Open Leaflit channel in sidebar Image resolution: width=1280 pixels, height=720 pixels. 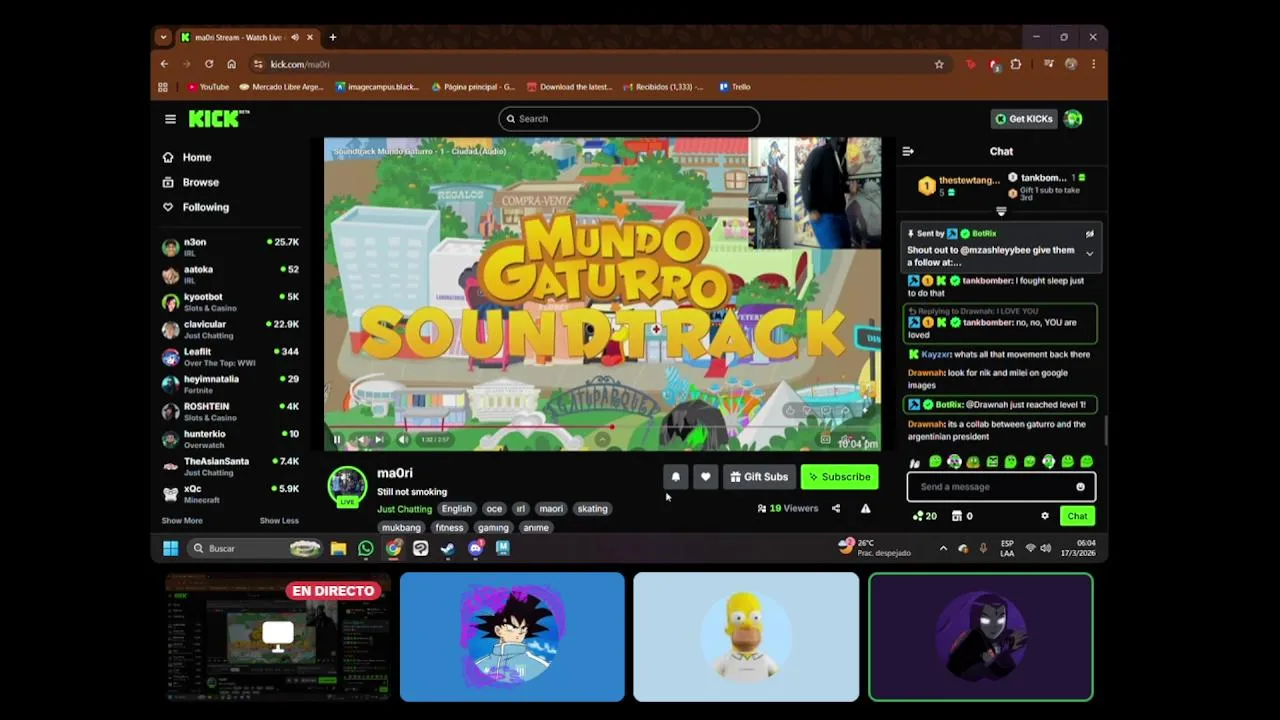[230, 356]
